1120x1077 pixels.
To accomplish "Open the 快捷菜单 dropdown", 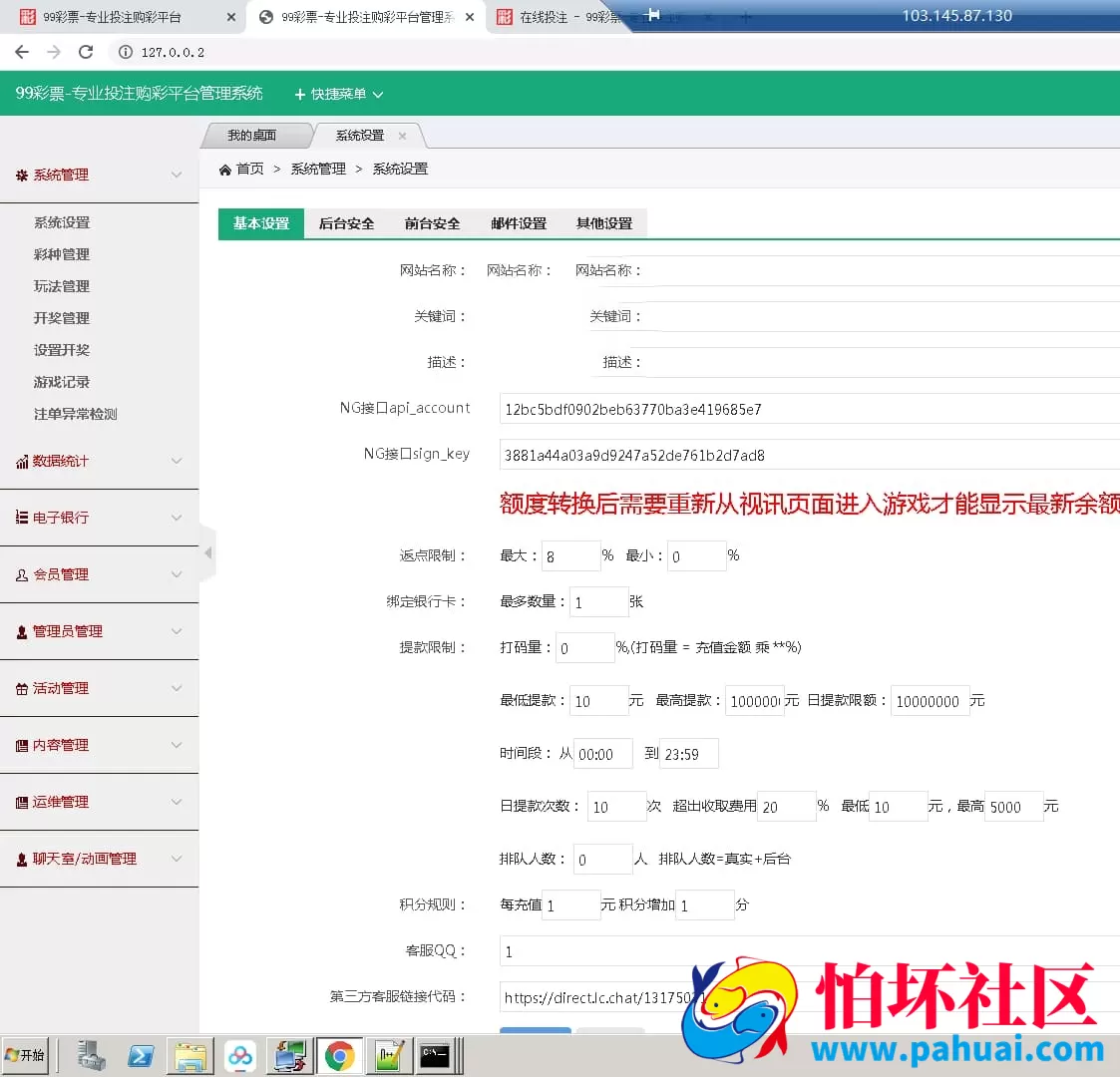I will (339, 93).
